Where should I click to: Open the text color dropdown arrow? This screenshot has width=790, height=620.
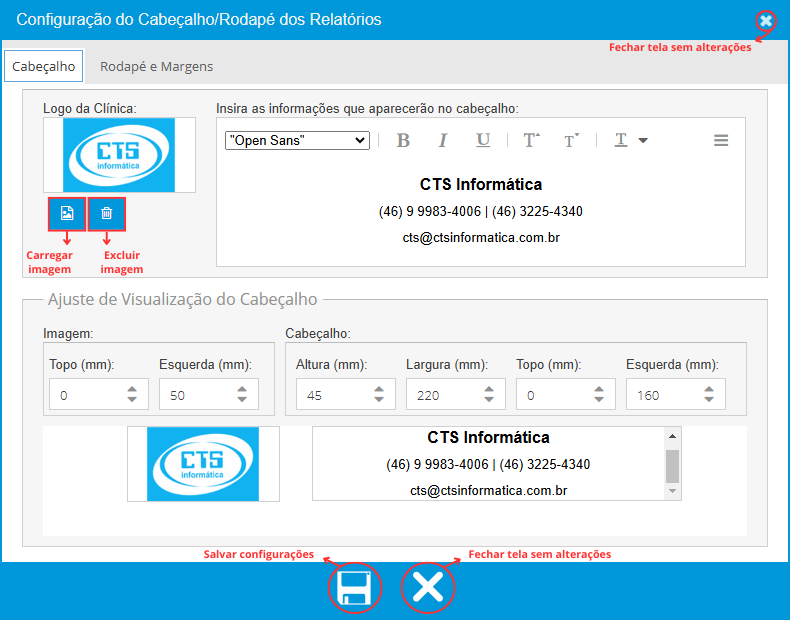coord(643,141)
